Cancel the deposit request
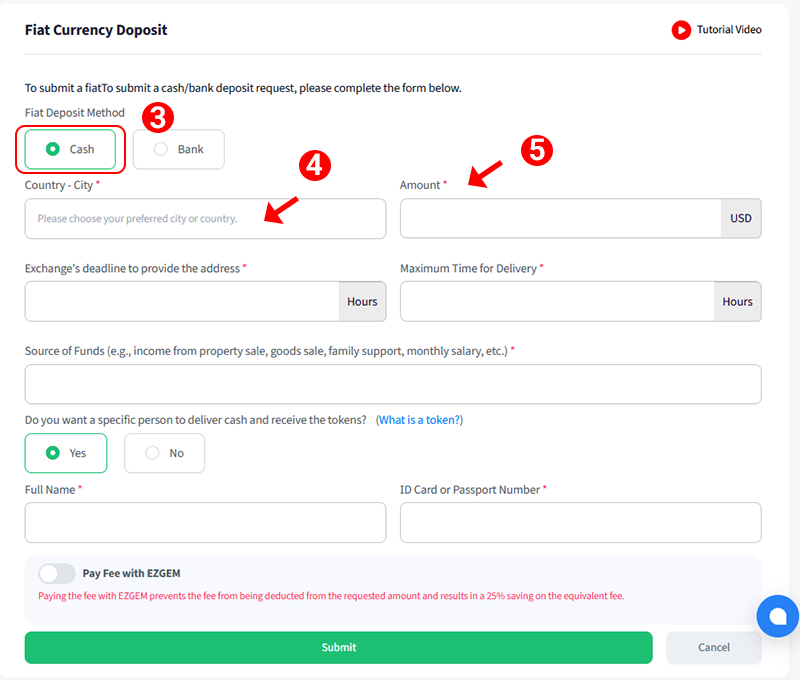This screenshot has width=800, height=680. [714, 647]
